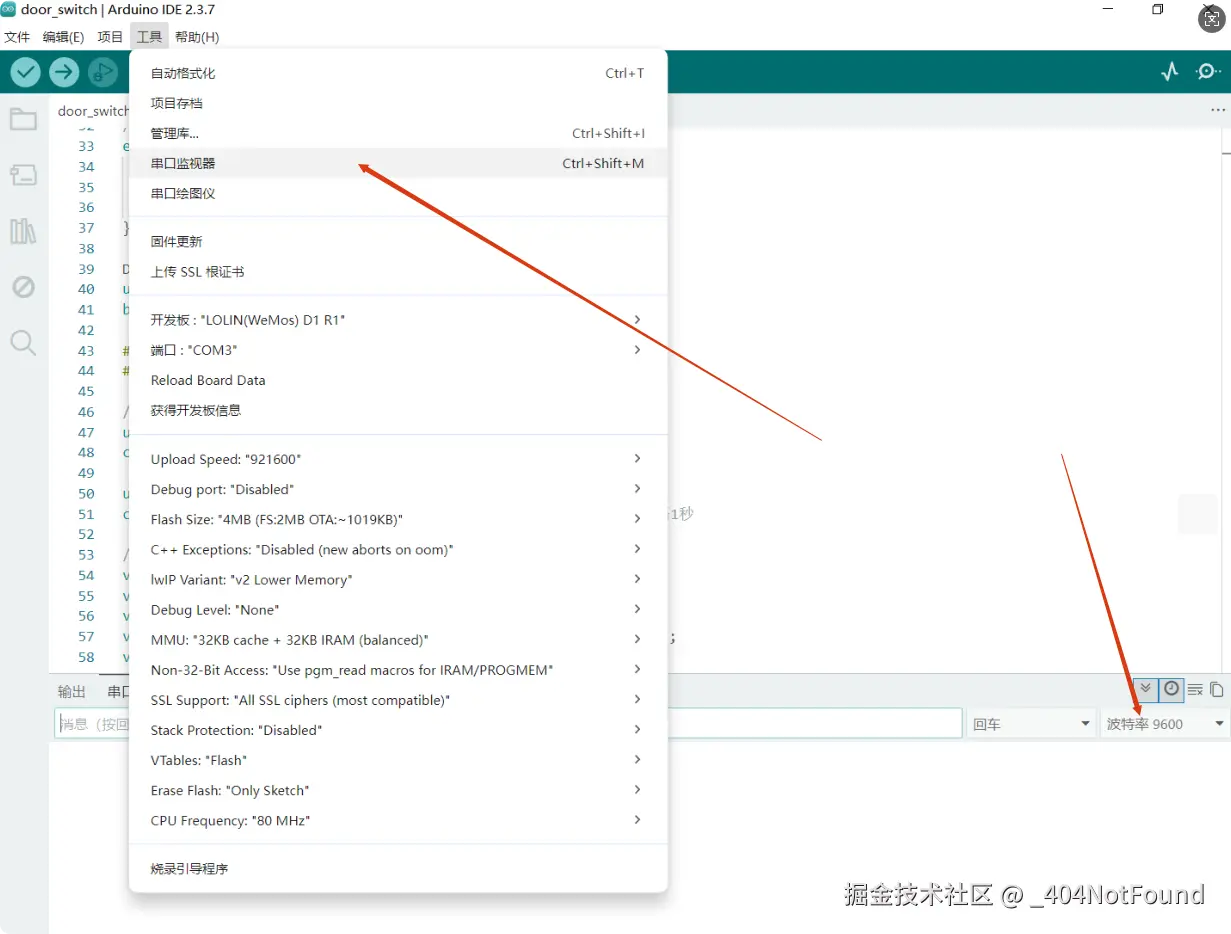Open the 回车 line ending dropdown

[1032, 724]
